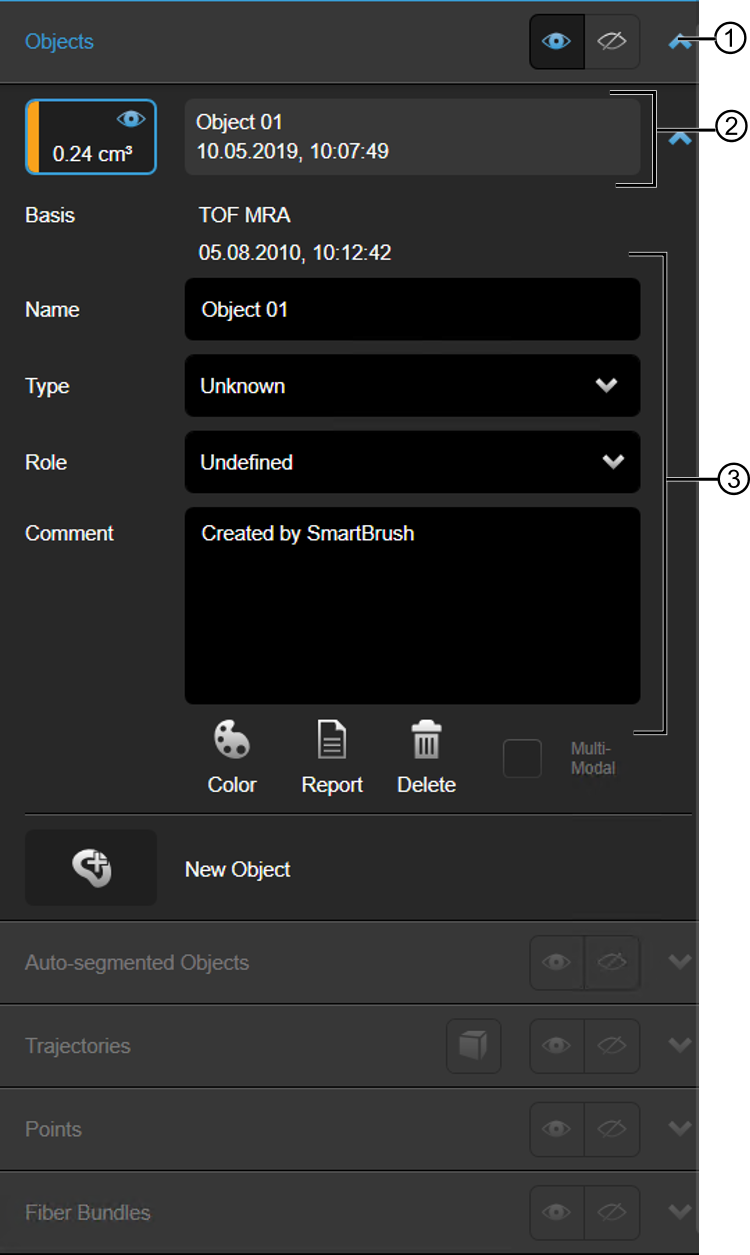The width and height of the screenshot is (750, 1255).
Task: Open the Role dropdown showing Undefined
Action: coord(412,462)
